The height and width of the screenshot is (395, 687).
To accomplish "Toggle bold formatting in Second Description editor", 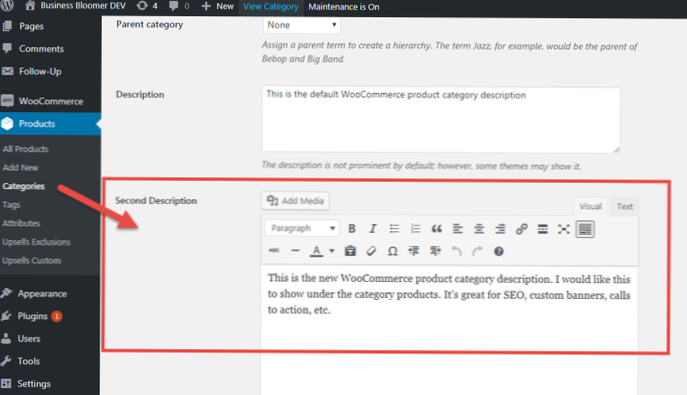I will click(x=351, y=229).
